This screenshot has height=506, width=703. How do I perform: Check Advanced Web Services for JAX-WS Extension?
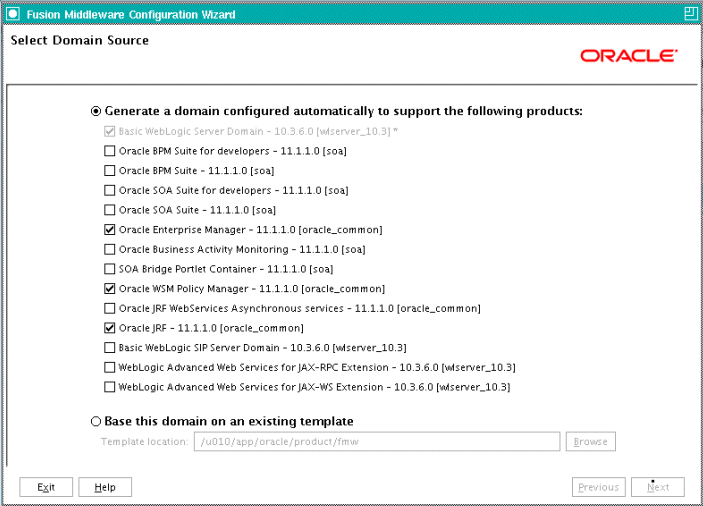(109, 387)
